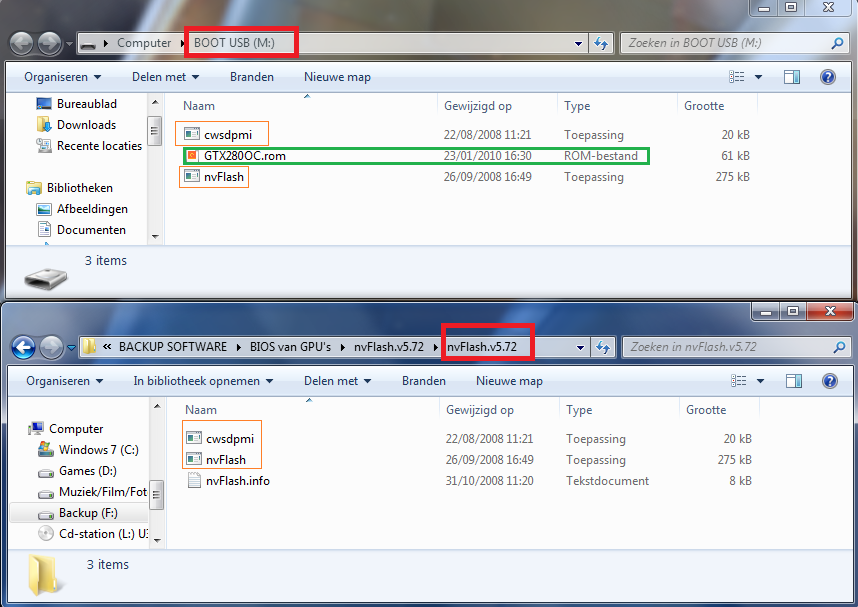
Task: Open In bibliotheek opnemen dropdown
Action: coord(203,381)
